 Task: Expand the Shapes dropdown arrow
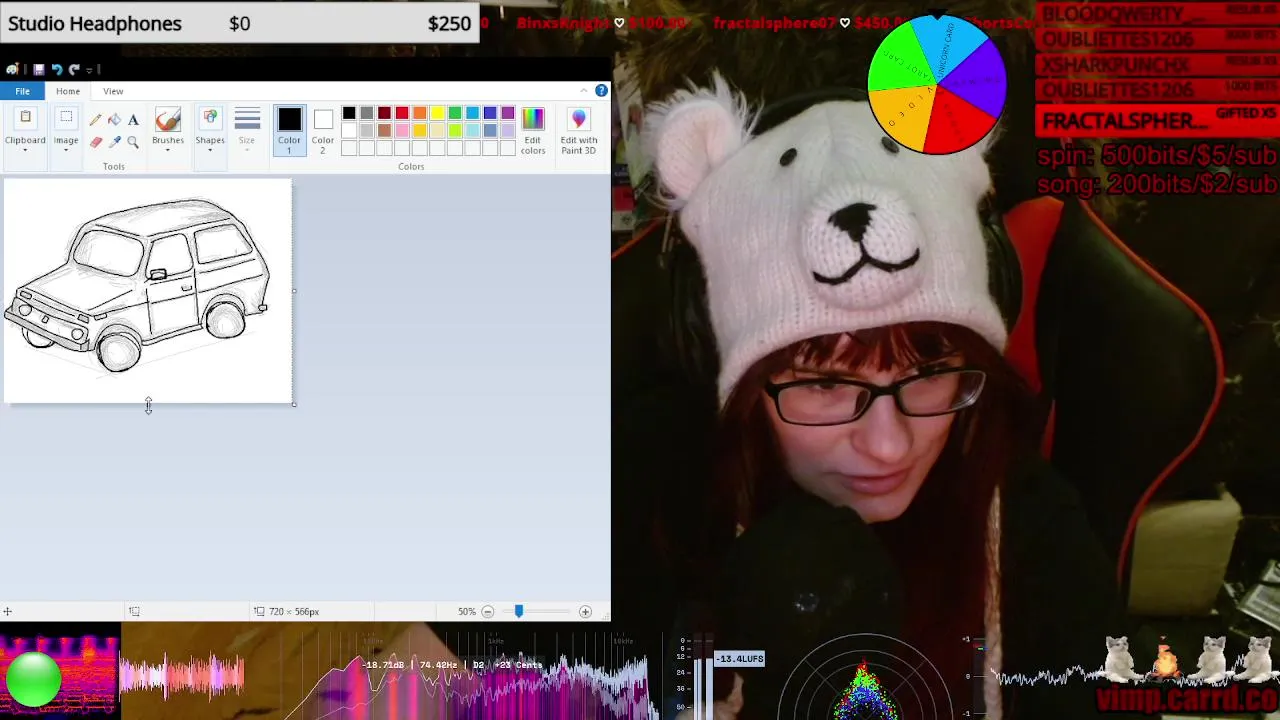[210, 151]
